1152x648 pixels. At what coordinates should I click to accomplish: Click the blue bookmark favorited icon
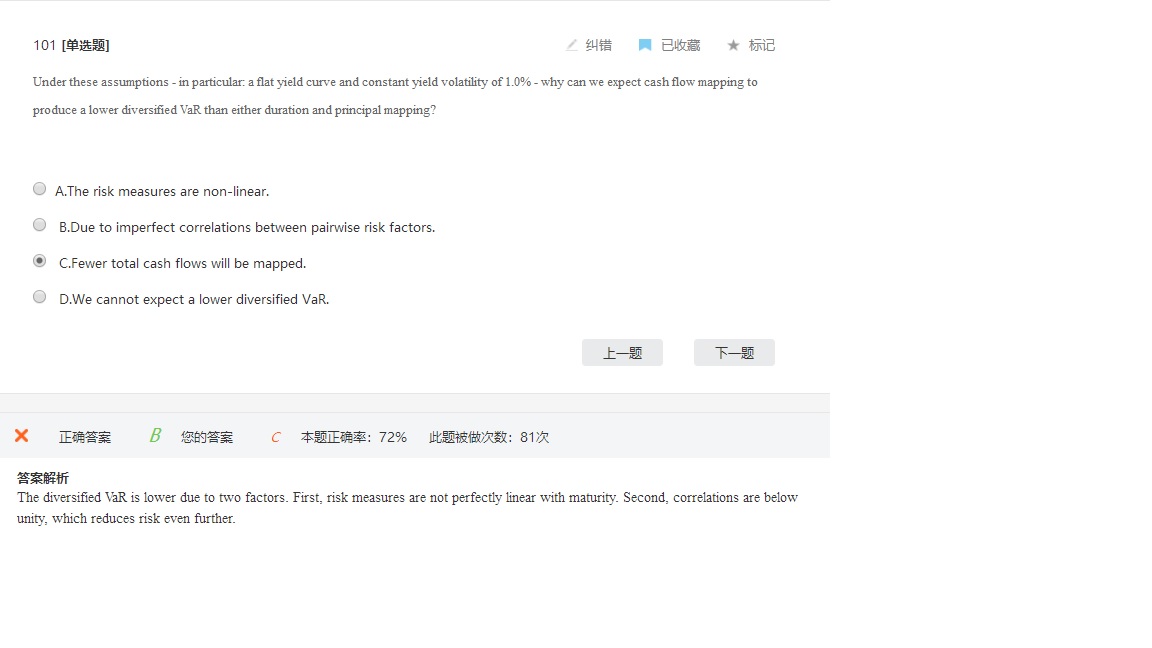pos(644,45)
